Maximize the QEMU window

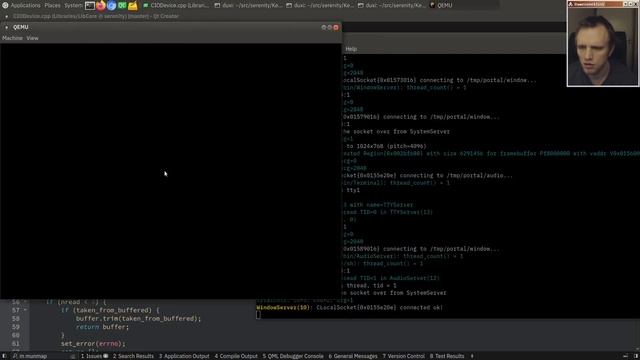329,27
